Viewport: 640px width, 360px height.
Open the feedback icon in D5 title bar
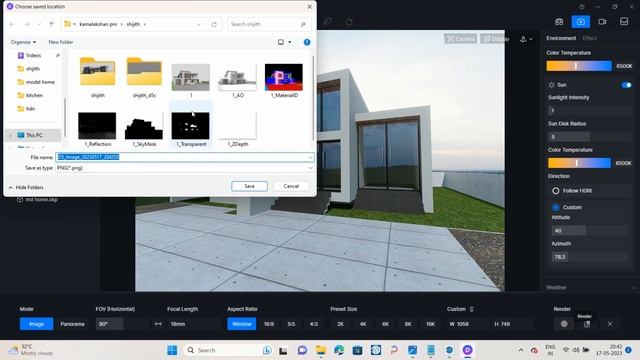point(582,7)
